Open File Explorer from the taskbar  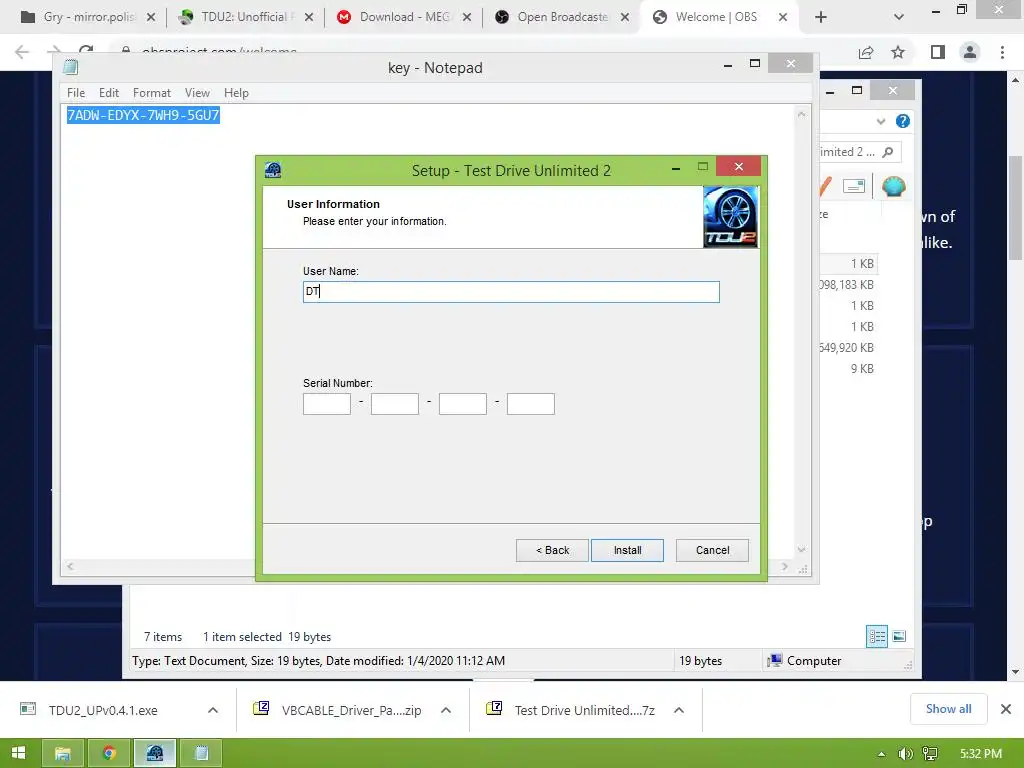(63, 753)
